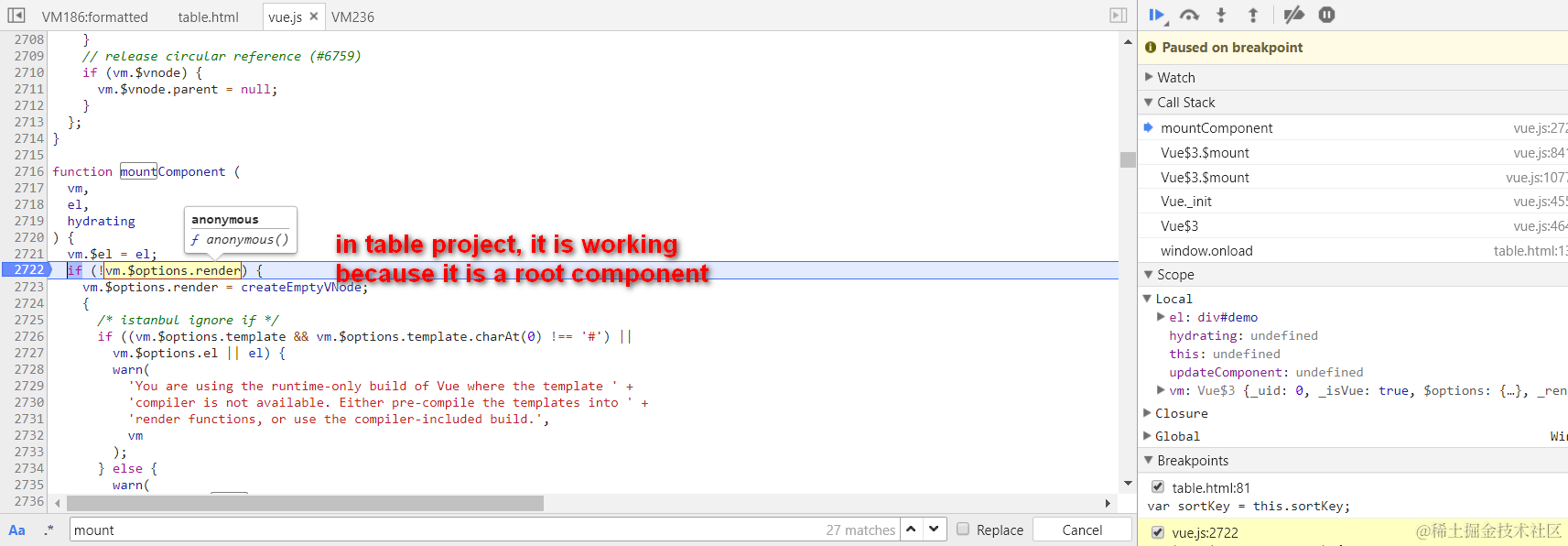Expand the Global scope
This screenshot has width=1568, height=546.
tap(1147, 436)
